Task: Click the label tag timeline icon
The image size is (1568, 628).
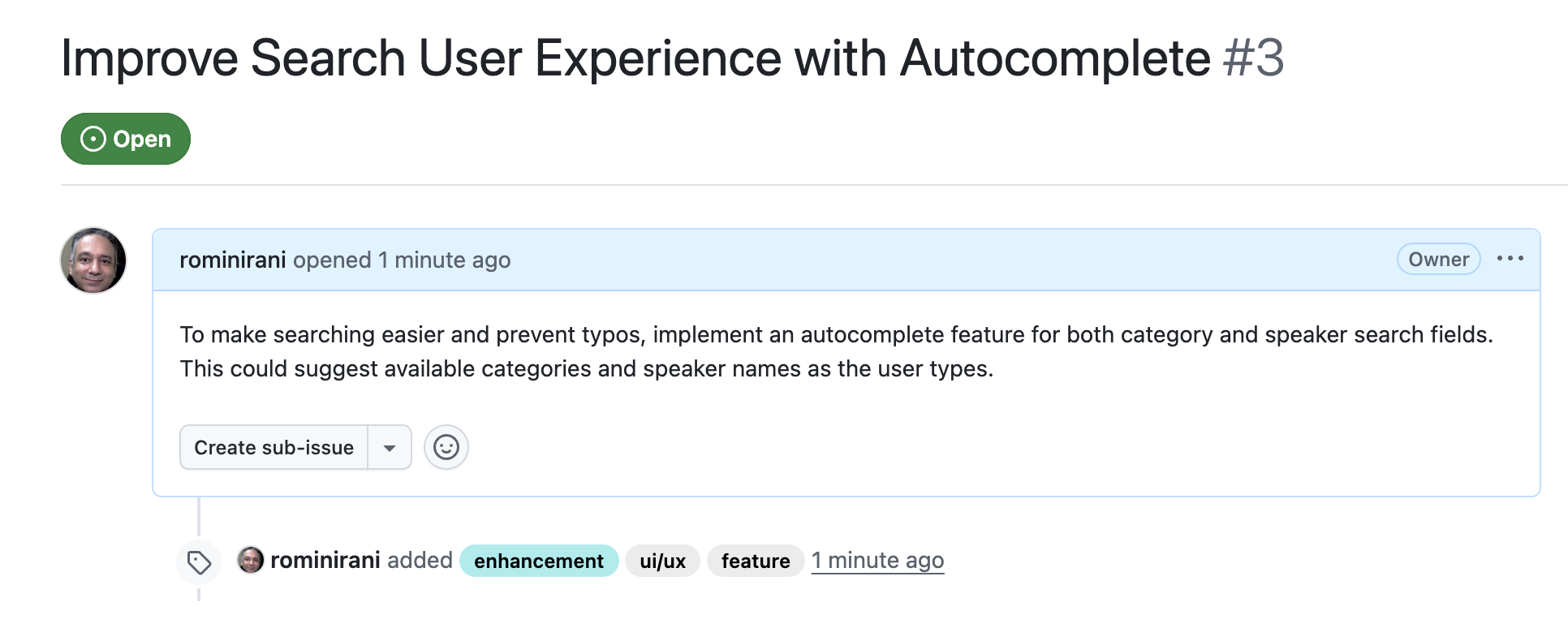Action: tap(199, 562)
